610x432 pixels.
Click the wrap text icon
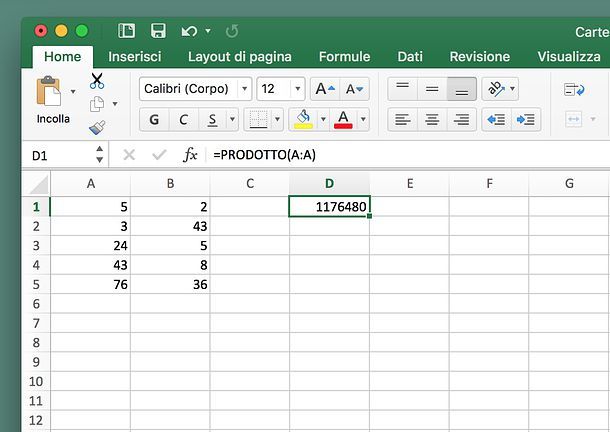click(x=574, y=90)
